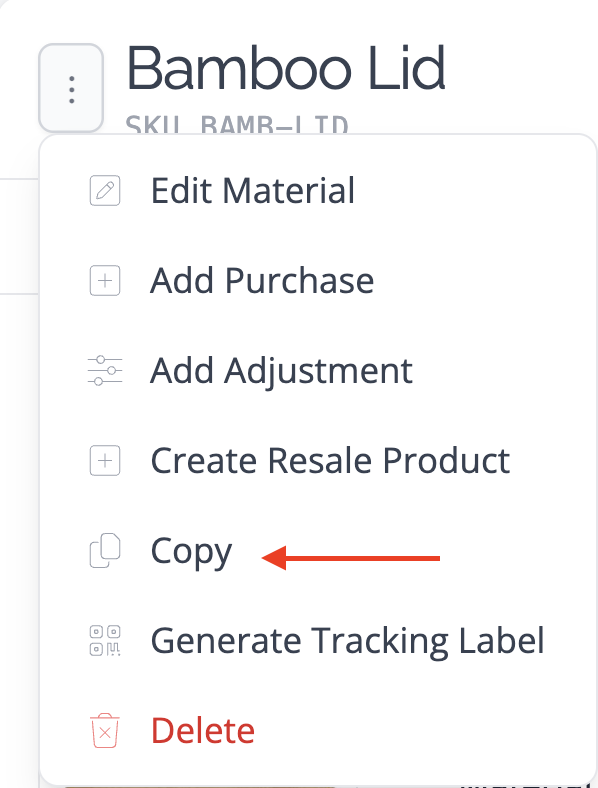
Task: Click the pencil icon beside Edit Material
Action: (x=105, y=190)
